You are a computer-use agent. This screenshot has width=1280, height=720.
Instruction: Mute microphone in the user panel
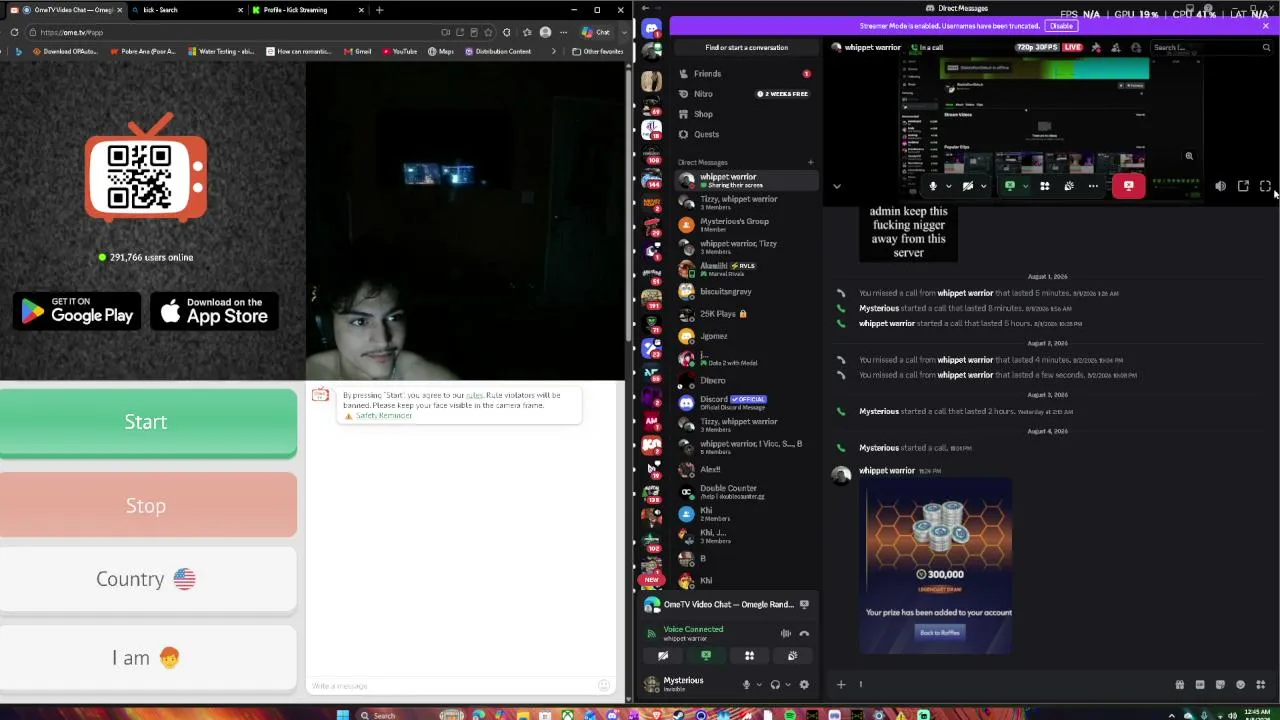pyautogui.click(x=745, y=685)
